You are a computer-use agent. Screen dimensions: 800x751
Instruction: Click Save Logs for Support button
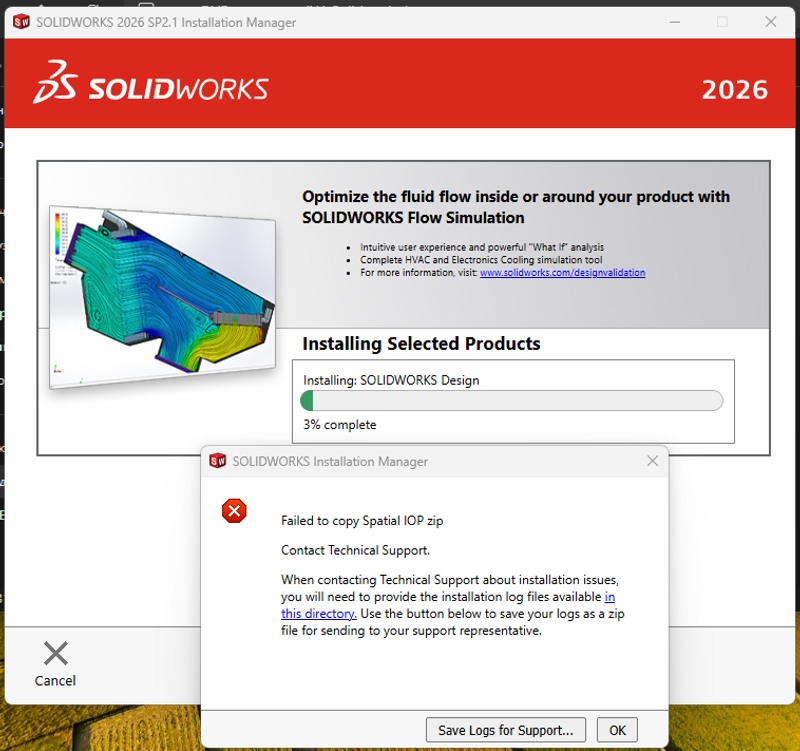tap(506, 730)
